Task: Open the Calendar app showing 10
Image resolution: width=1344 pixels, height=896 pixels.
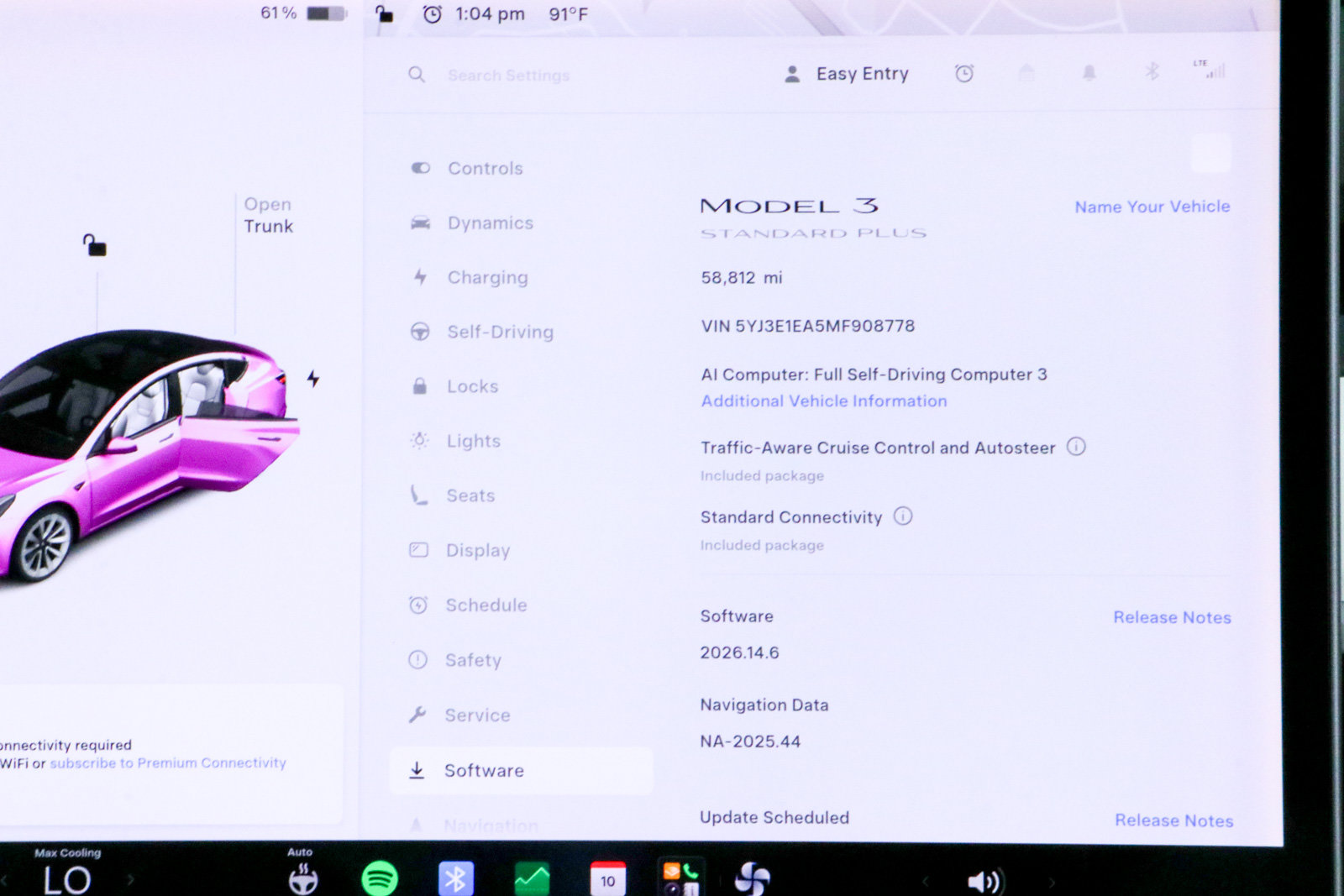Action: [608, 879]
